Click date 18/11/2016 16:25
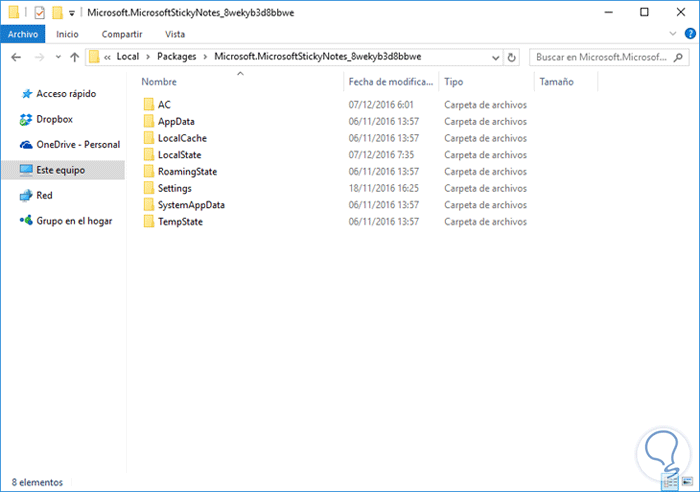Screen dimensions: 700x492 [383, 188]
